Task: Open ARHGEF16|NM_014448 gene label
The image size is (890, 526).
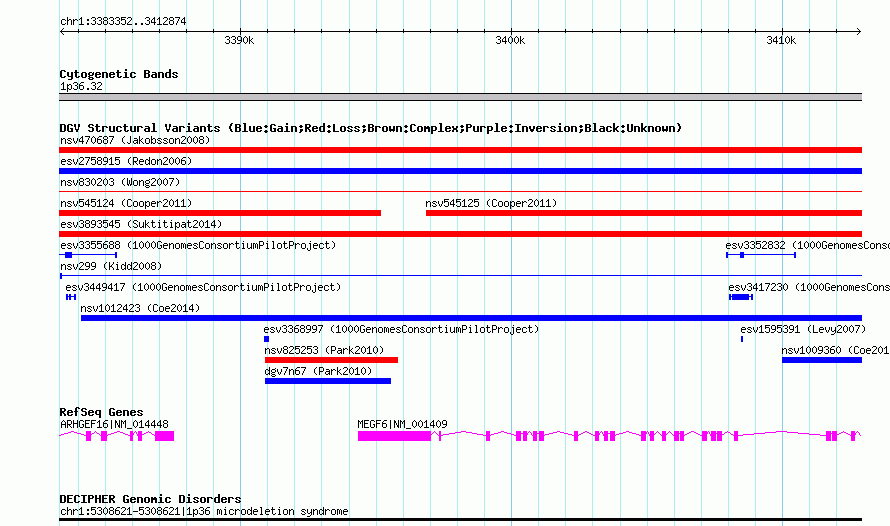Action: pos(114,424)
